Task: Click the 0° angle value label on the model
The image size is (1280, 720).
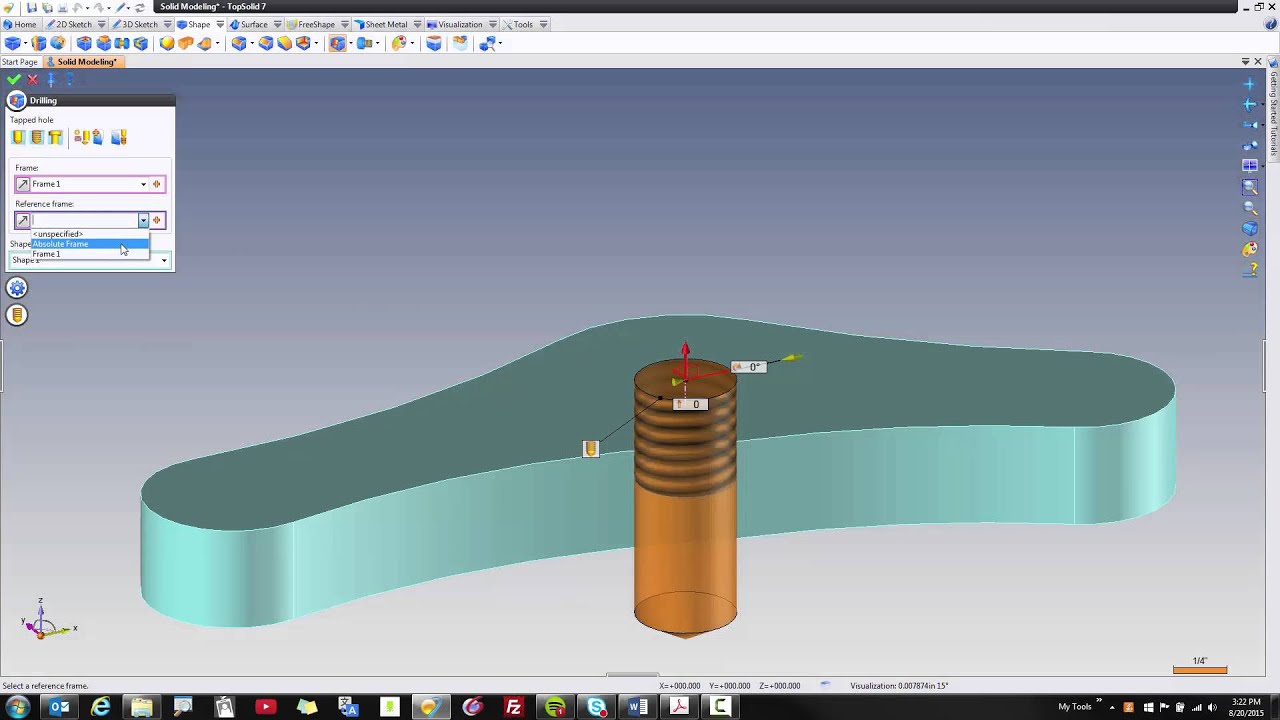Action: coord(750,367)
